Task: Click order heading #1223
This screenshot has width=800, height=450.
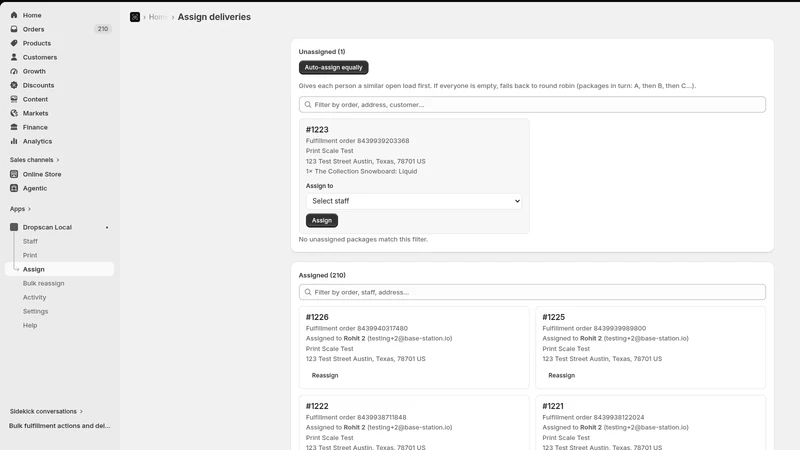Action: coord(317,130)
